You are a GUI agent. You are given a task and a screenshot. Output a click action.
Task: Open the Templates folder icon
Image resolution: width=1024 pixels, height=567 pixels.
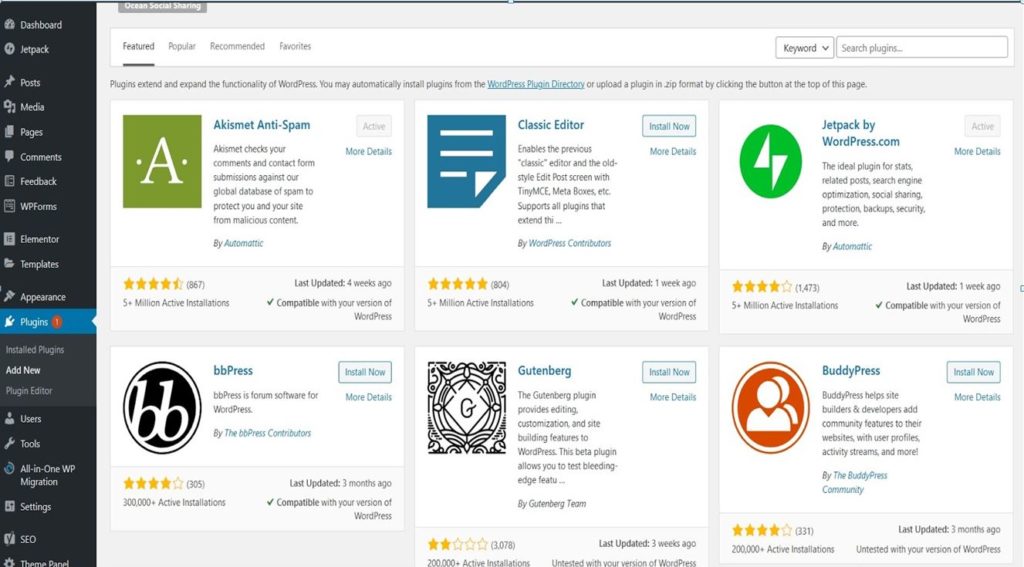[x=9, y=264]
